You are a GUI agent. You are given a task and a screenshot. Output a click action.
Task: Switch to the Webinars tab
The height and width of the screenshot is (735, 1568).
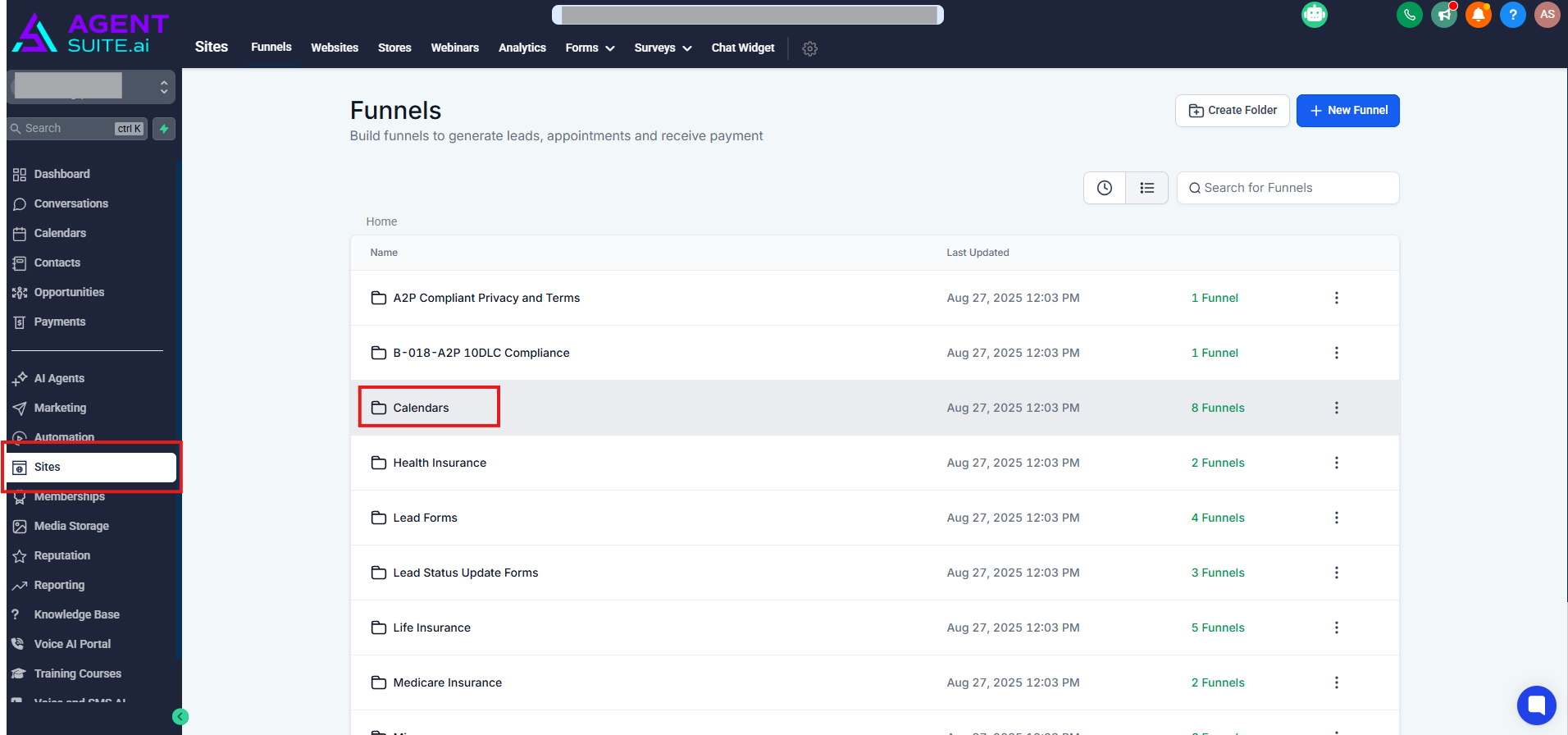[x=455, y=48]
